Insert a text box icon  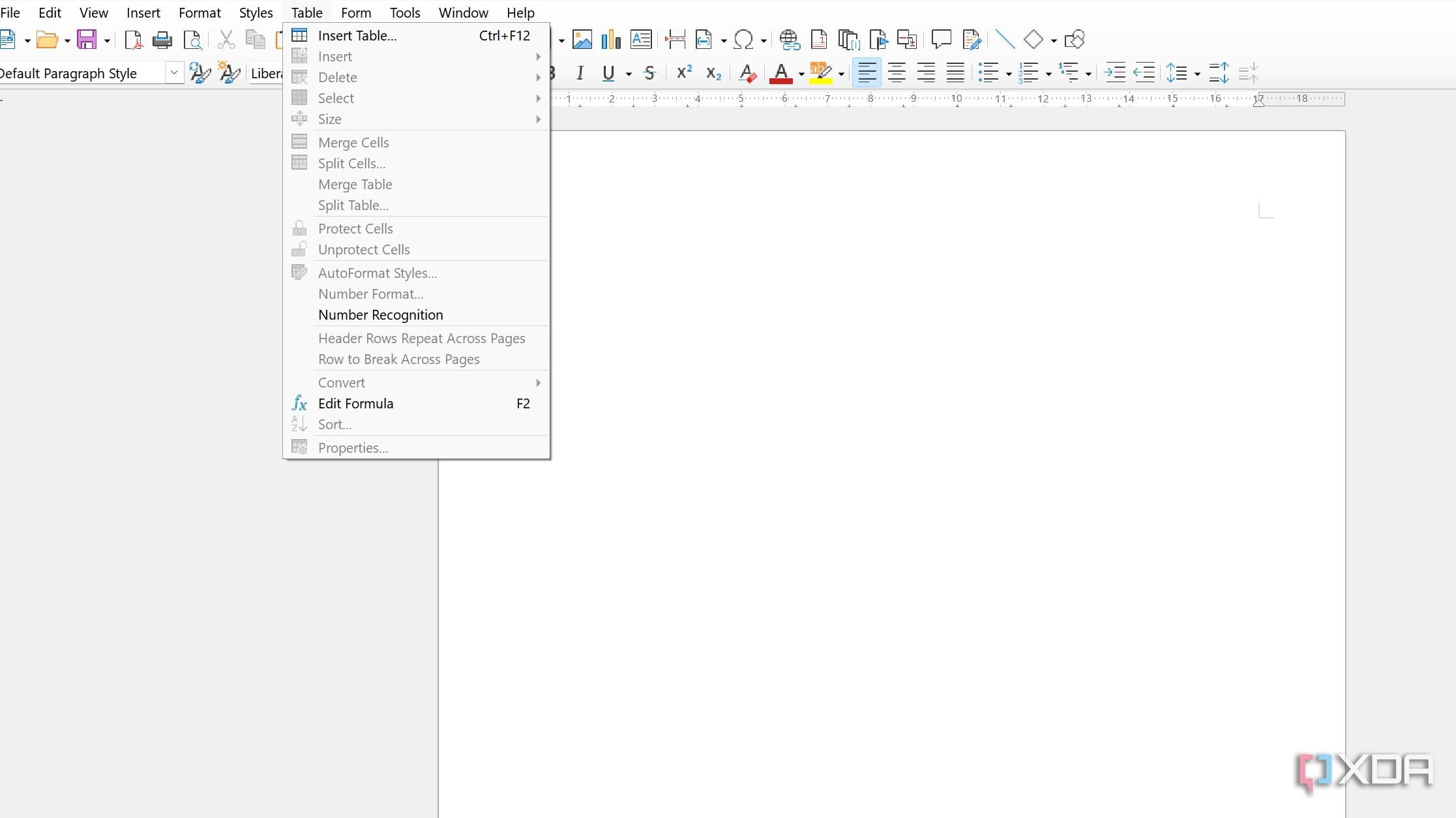click(x=641, y=40)
